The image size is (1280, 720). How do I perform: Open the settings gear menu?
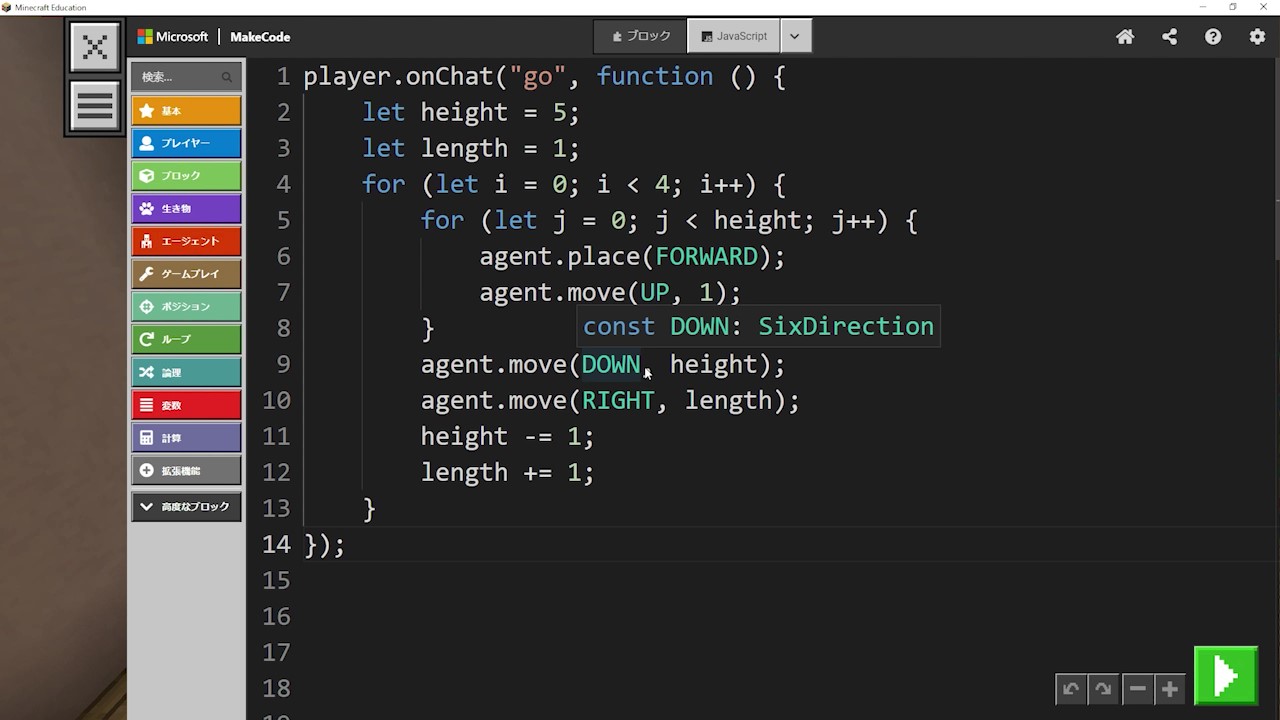pos(1257,37)
